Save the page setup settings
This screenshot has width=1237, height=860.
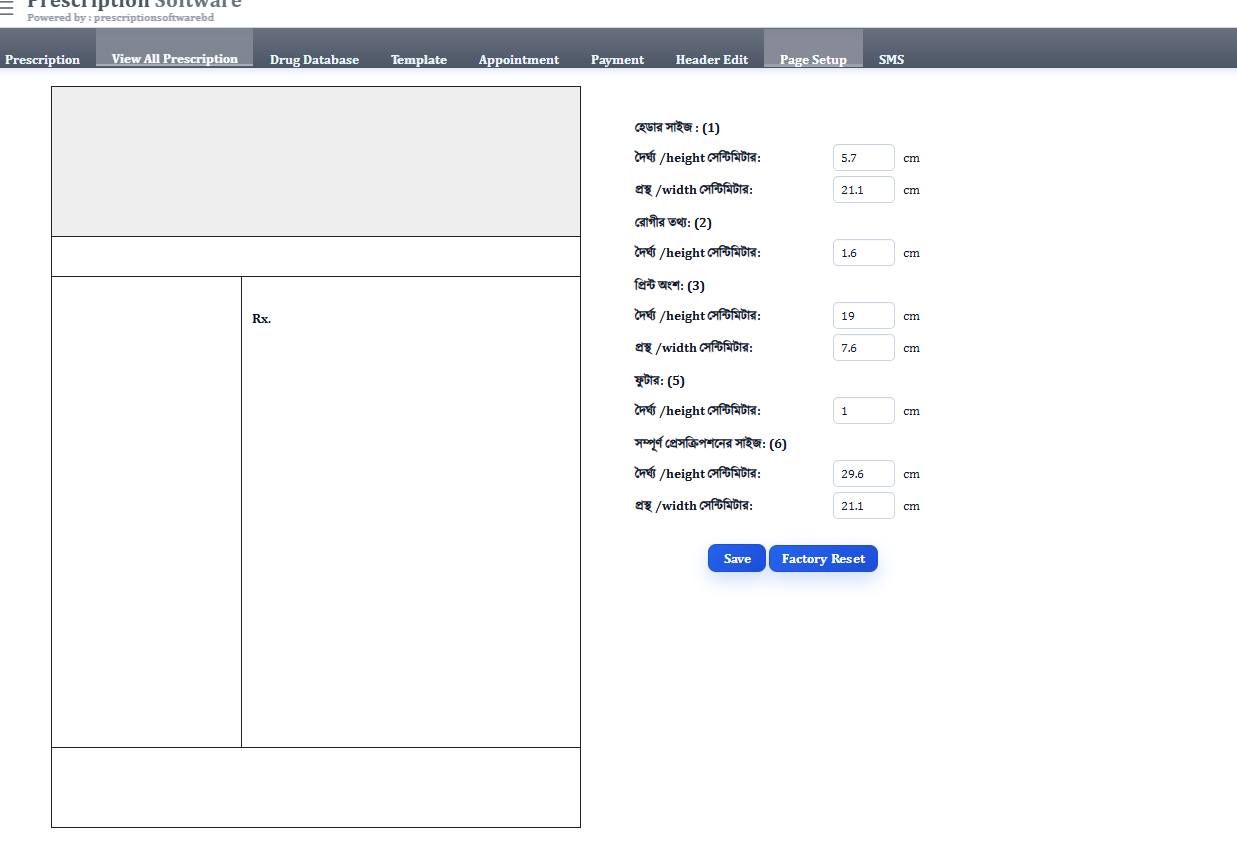(737, 558)
